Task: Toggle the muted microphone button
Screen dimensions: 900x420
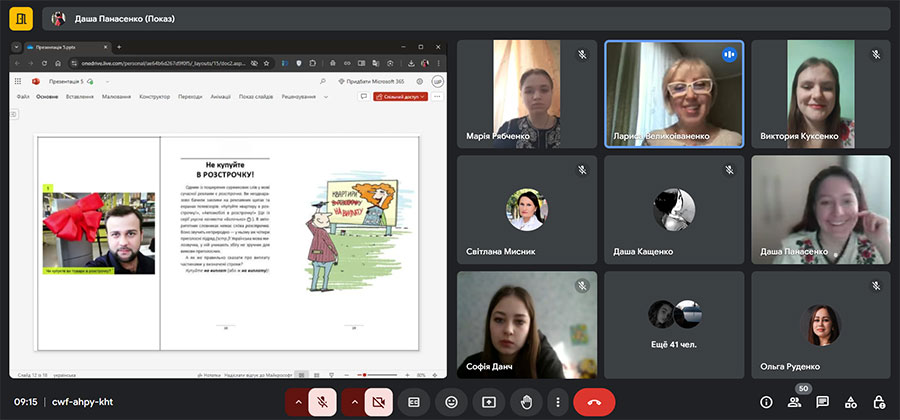Action: coord(322,401)
